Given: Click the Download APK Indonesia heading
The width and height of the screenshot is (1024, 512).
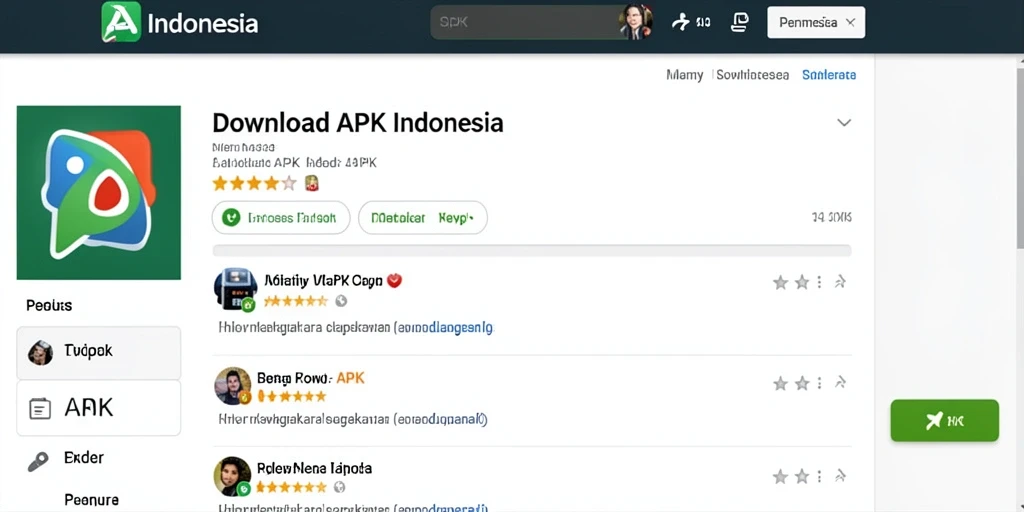Looking at the screenshot, I should [x=358, y=123].
